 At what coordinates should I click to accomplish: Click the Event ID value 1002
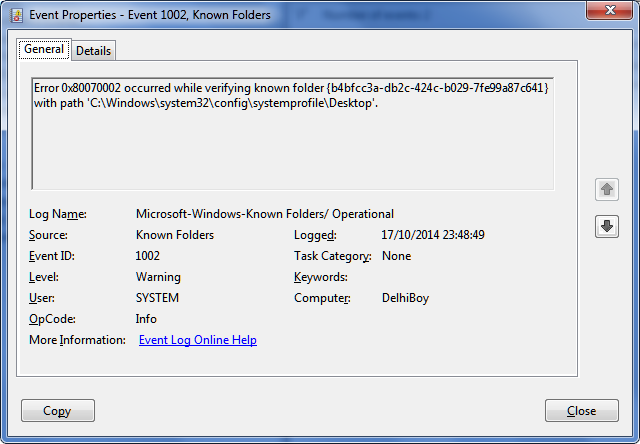click(x=147, y=256)
